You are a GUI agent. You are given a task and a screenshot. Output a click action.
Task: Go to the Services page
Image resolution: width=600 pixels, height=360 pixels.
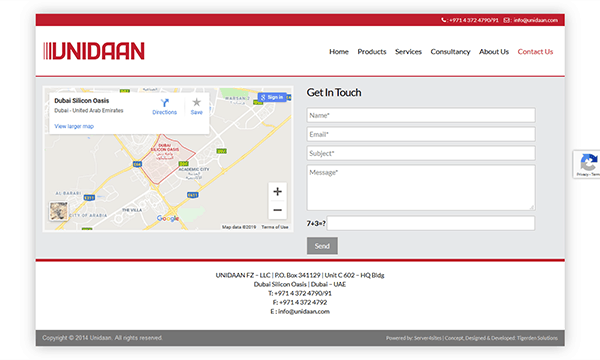click(408, 52)
